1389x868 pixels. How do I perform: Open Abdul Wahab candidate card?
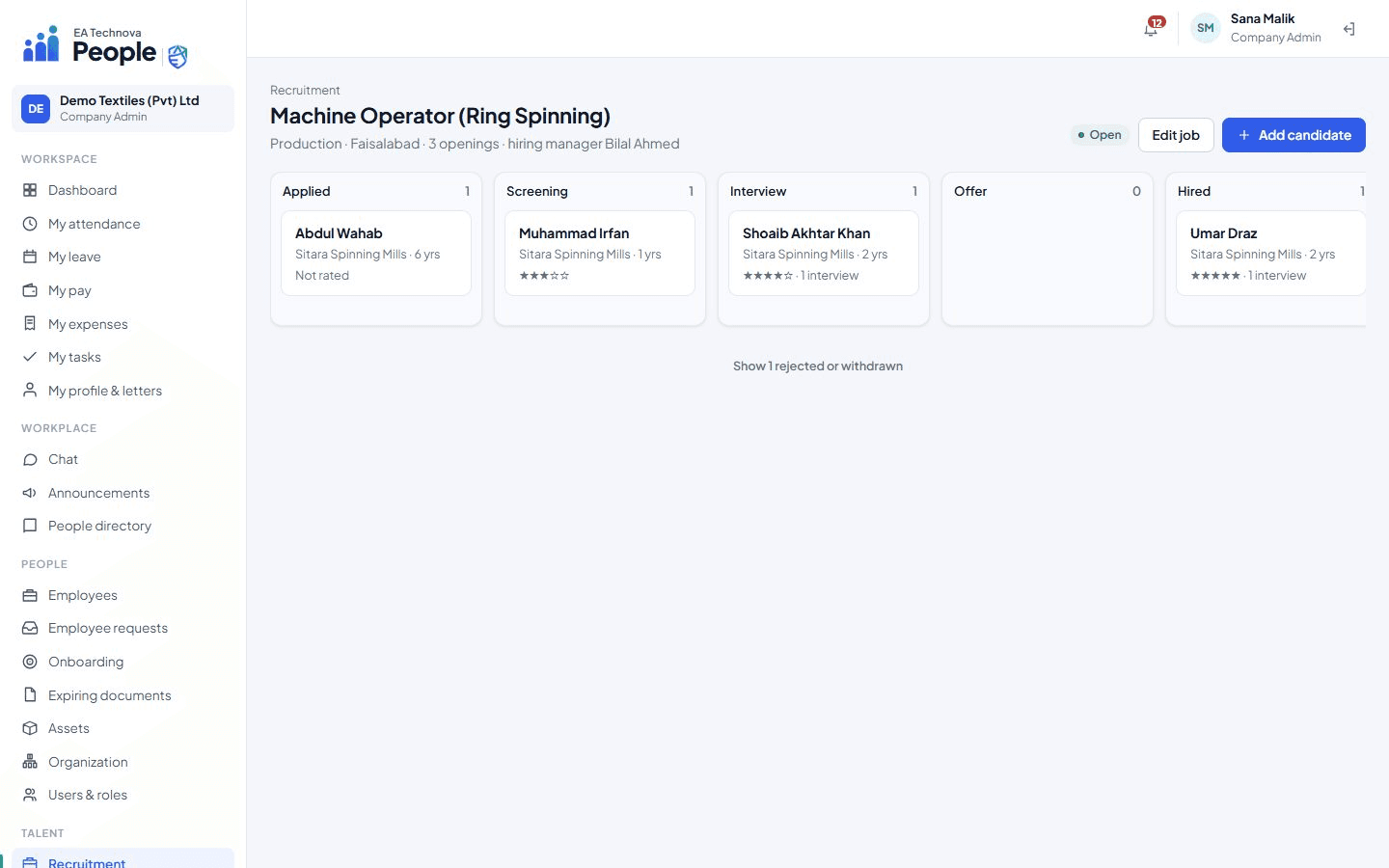pyautogui.click(x=376, y=254)
